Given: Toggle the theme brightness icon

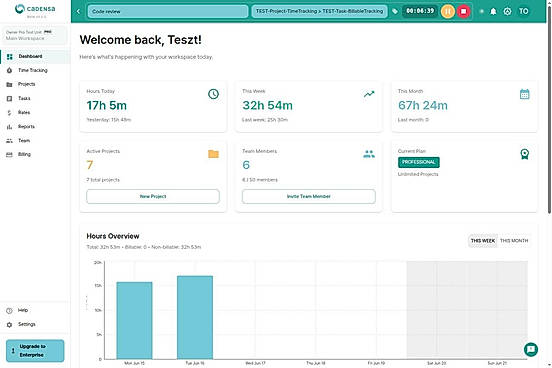Looking at the screenshot, I should [482, 11].
